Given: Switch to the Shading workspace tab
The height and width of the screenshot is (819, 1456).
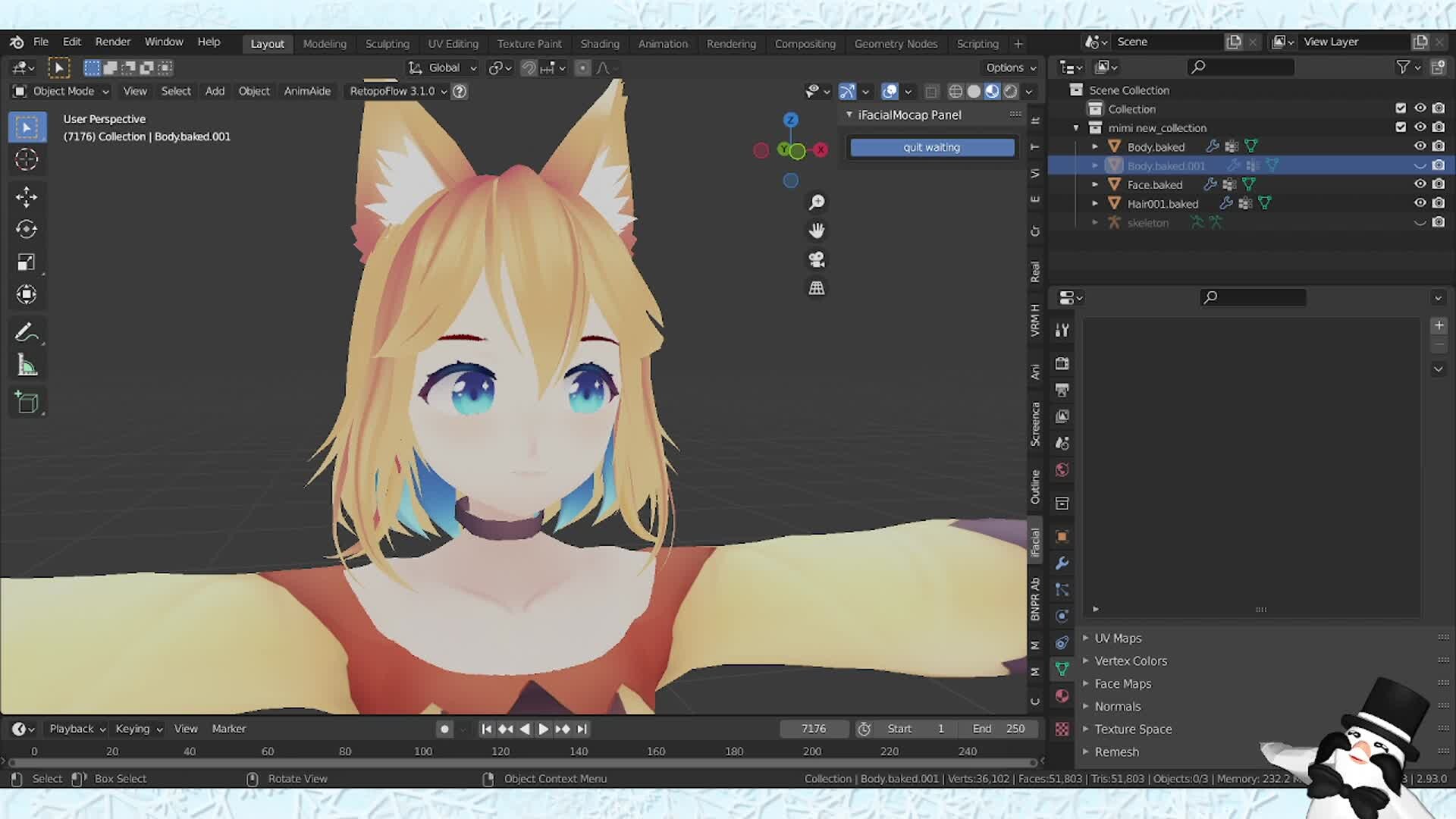Looking at the screenshot, I should pyautogui.click(x=600, y=43).
